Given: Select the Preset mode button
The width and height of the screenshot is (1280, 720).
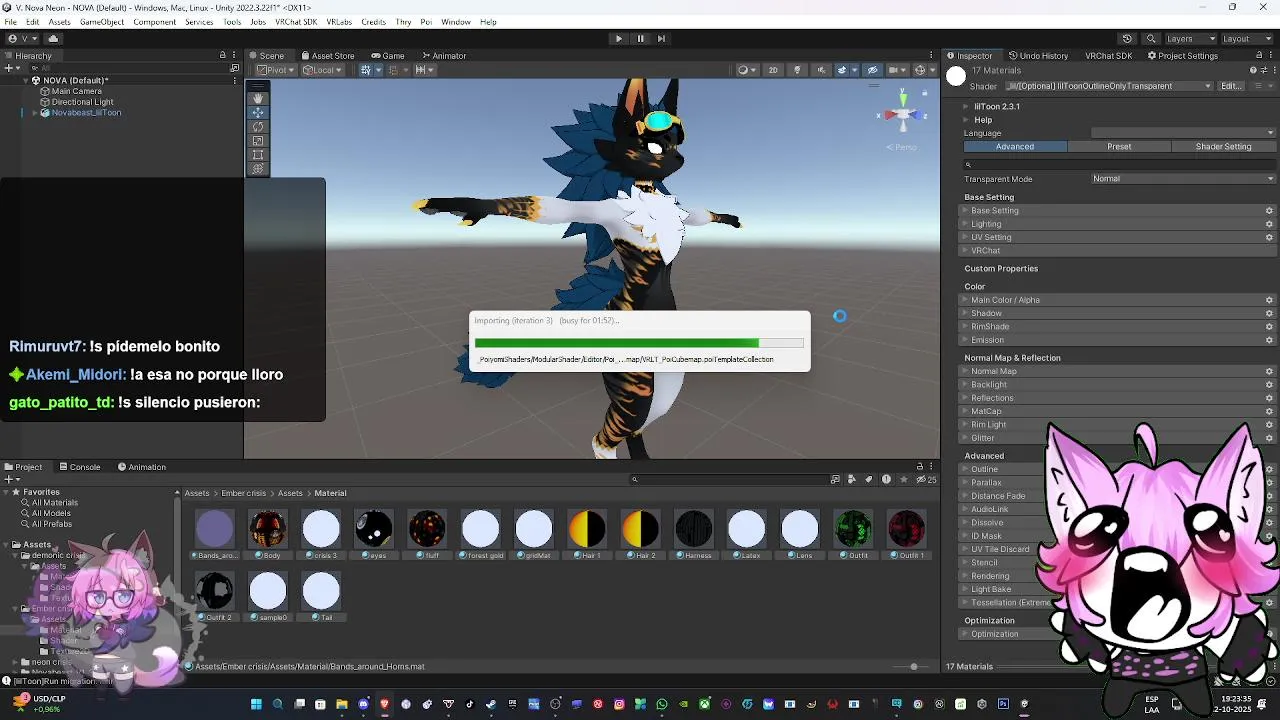Looking at the screenshot, I should (x=1119, y=146).
